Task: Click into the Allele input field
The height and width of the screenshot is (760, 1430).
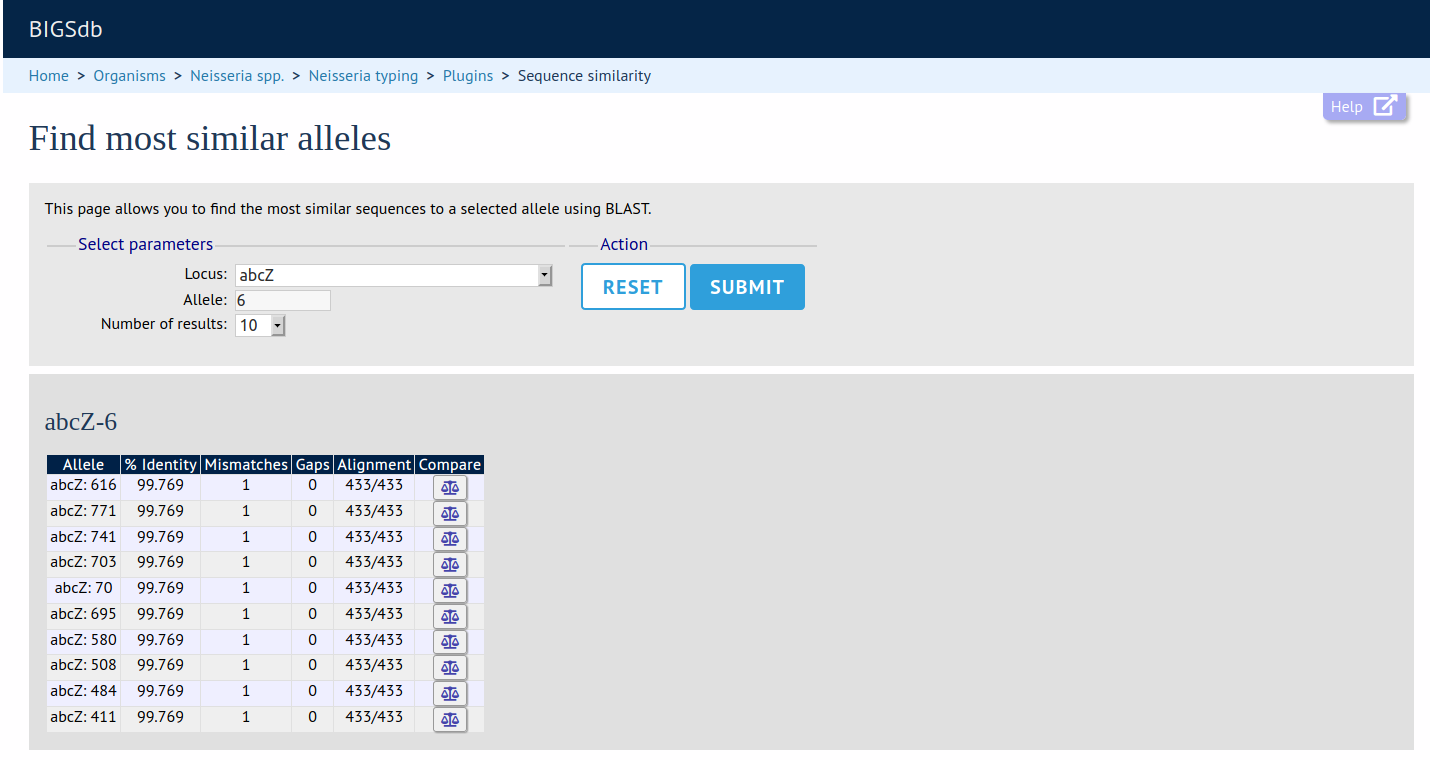Action: 283,300
